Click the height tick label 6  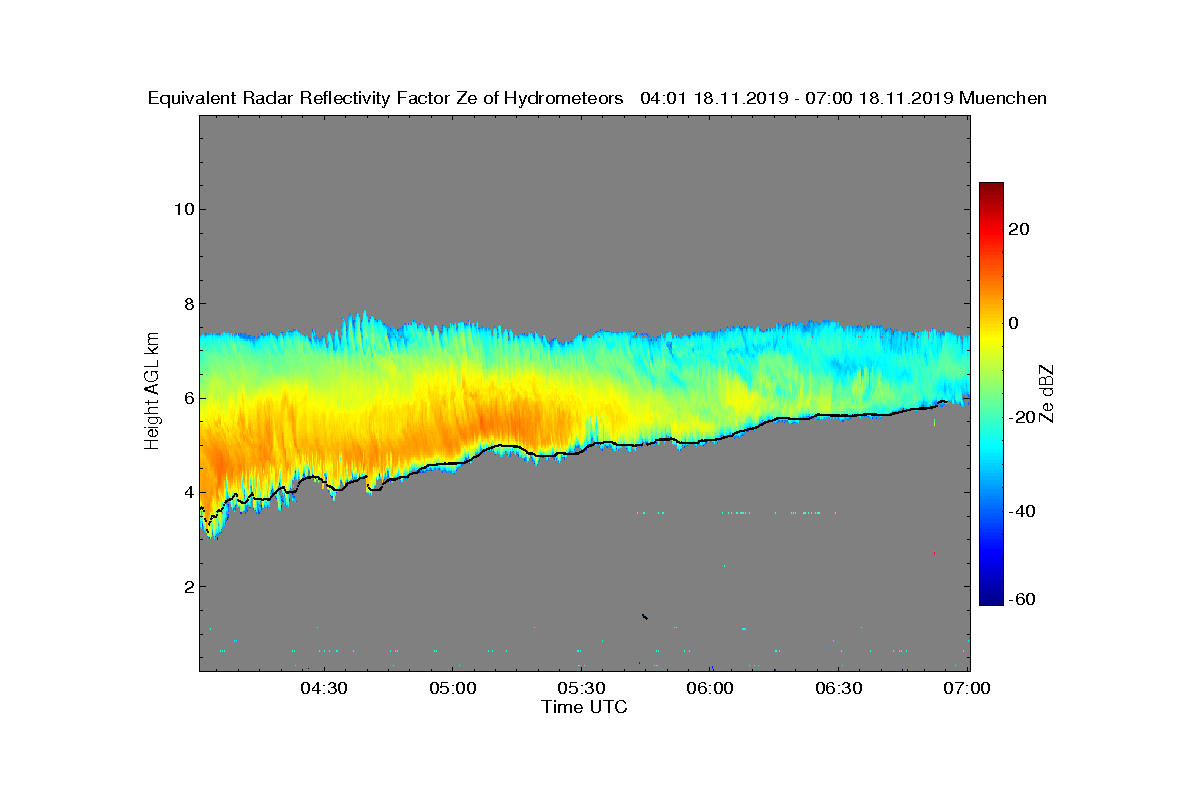(x=188, y=398)
